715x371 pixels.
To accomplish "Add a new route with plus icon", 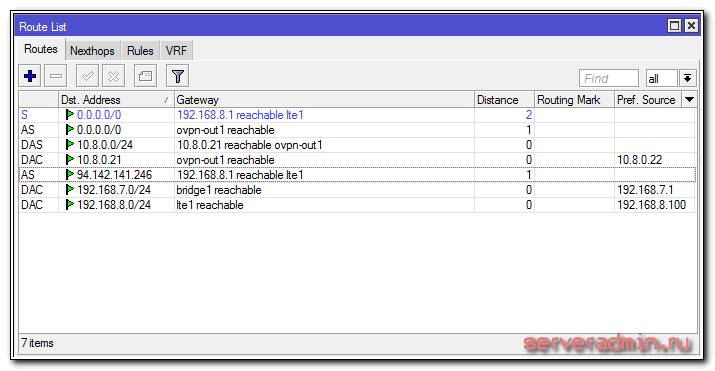I will 30,76.
